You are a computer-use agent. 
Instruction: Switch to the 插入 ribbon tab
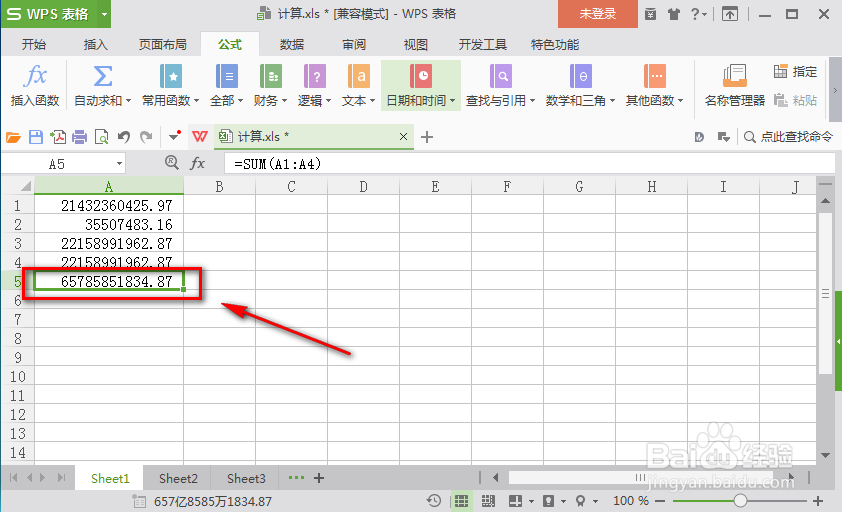click(96, 45)
